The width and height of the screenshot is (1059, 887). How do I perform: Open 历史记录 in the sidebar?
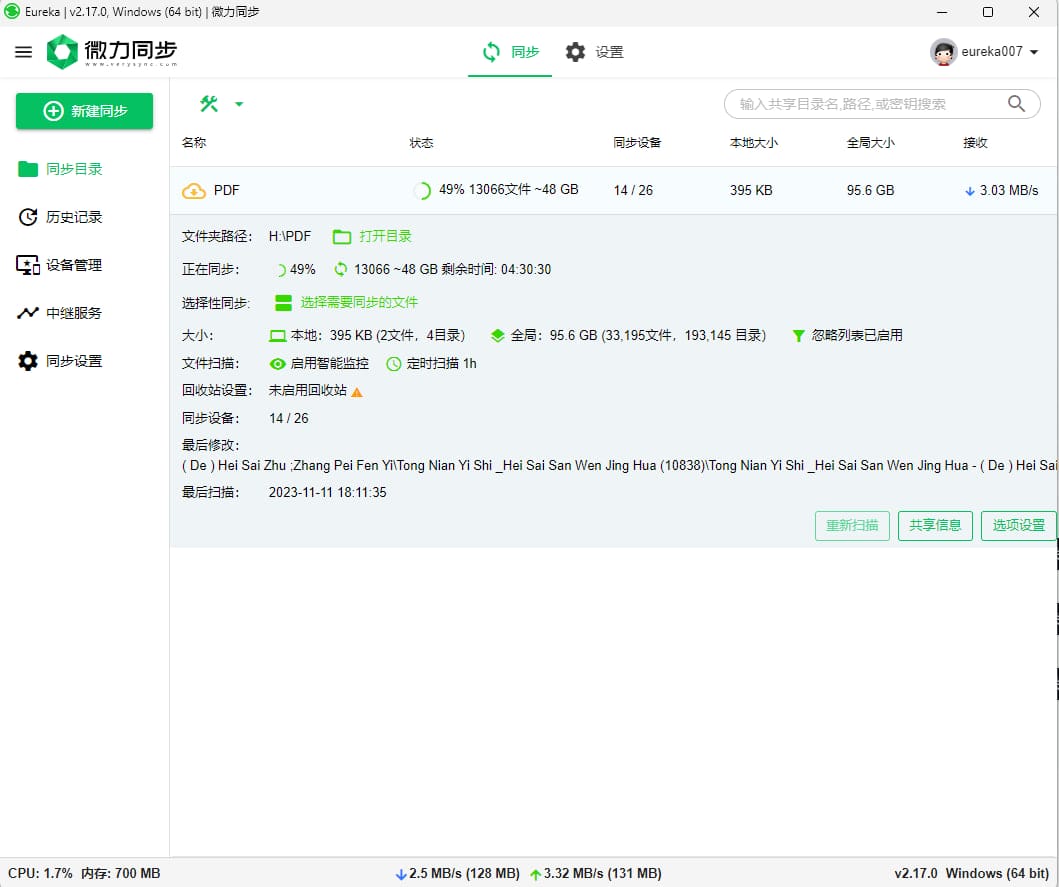61,217
